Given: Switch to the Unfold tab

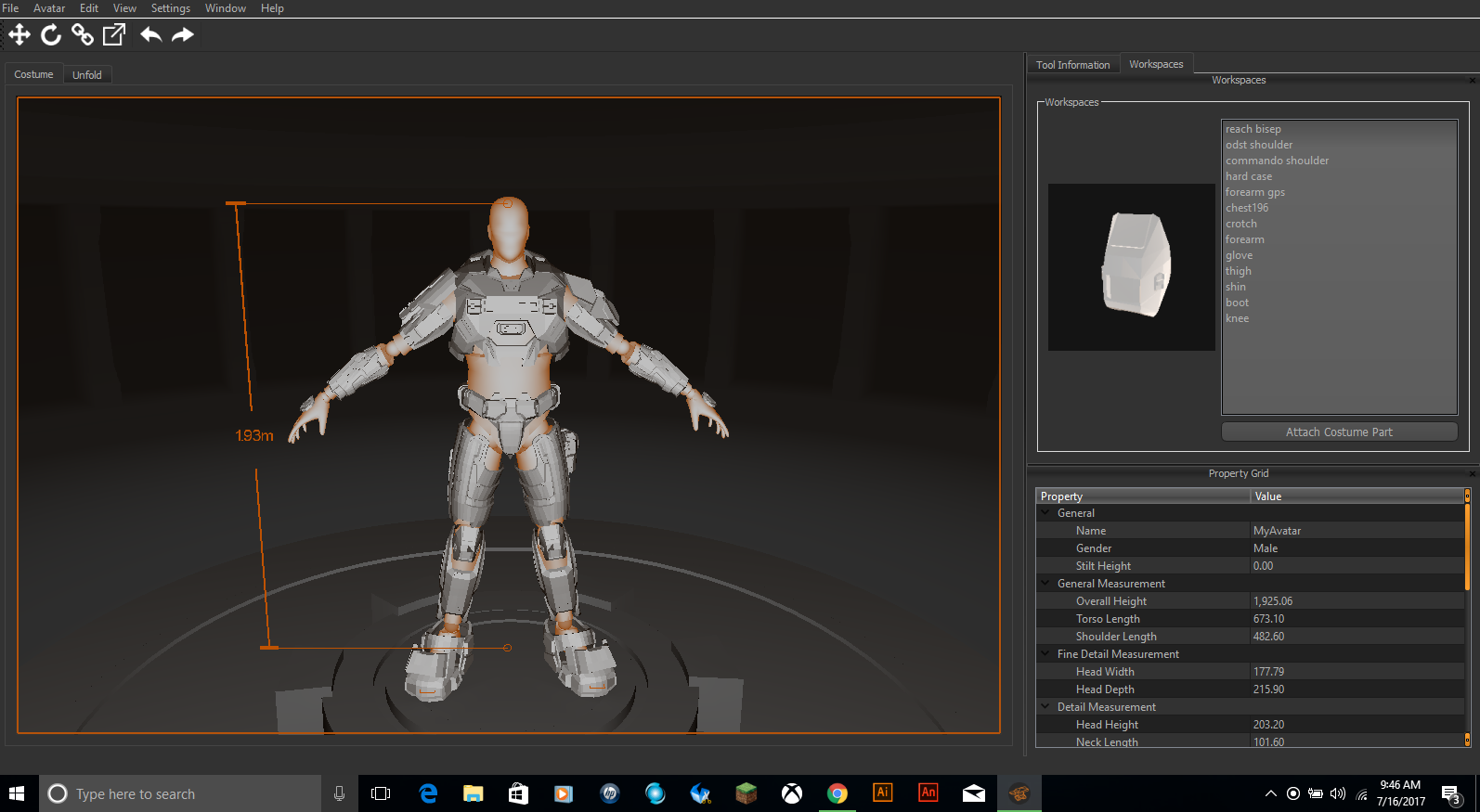Looking at the screenshot, I should click(x=87, y=75).
